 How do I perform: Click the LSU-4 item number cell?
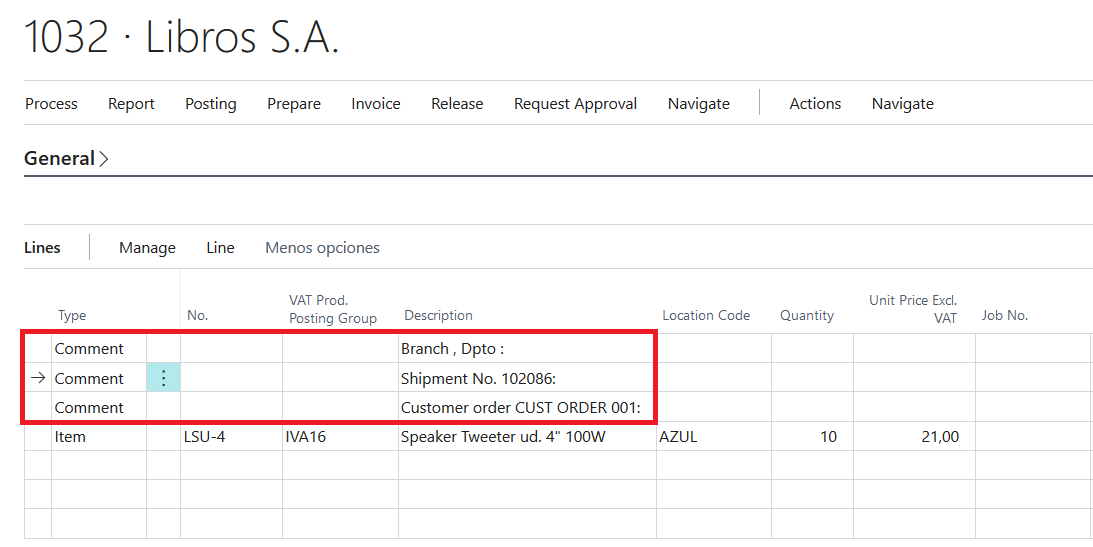coord(231,437)
